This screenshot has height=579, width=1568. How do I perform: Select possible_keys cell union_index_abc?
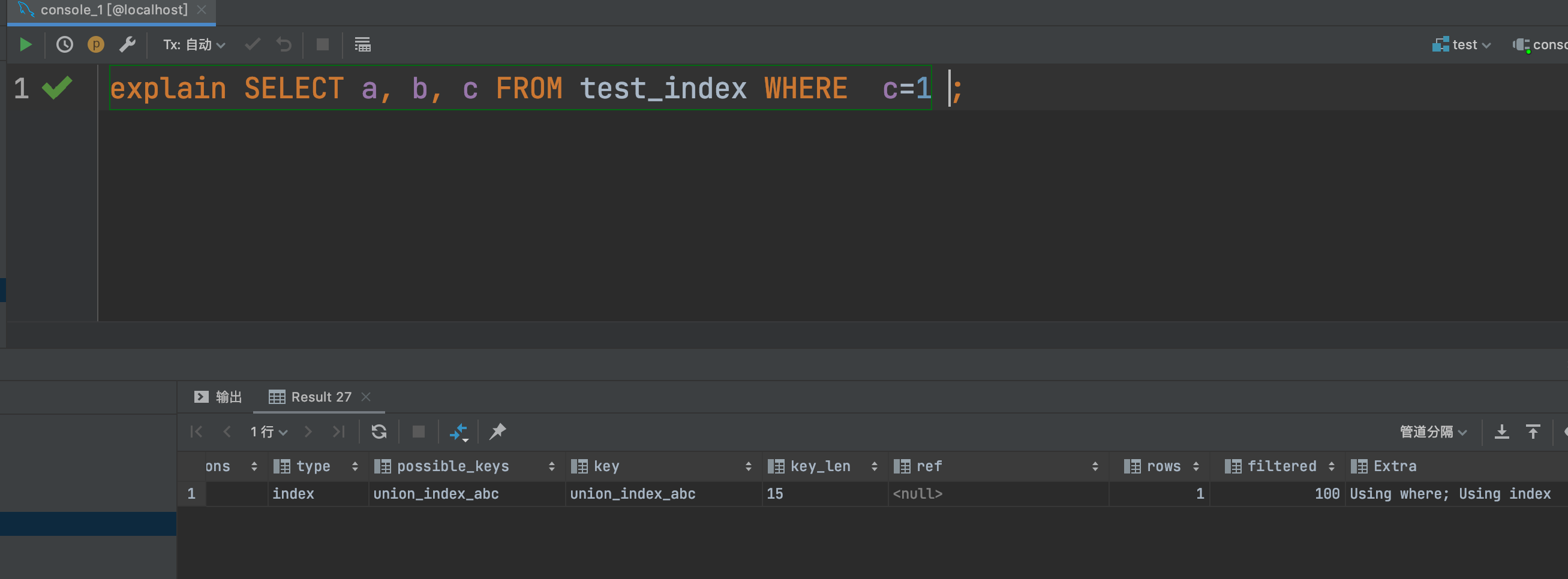pyautogui.click(x=466, y=494)
